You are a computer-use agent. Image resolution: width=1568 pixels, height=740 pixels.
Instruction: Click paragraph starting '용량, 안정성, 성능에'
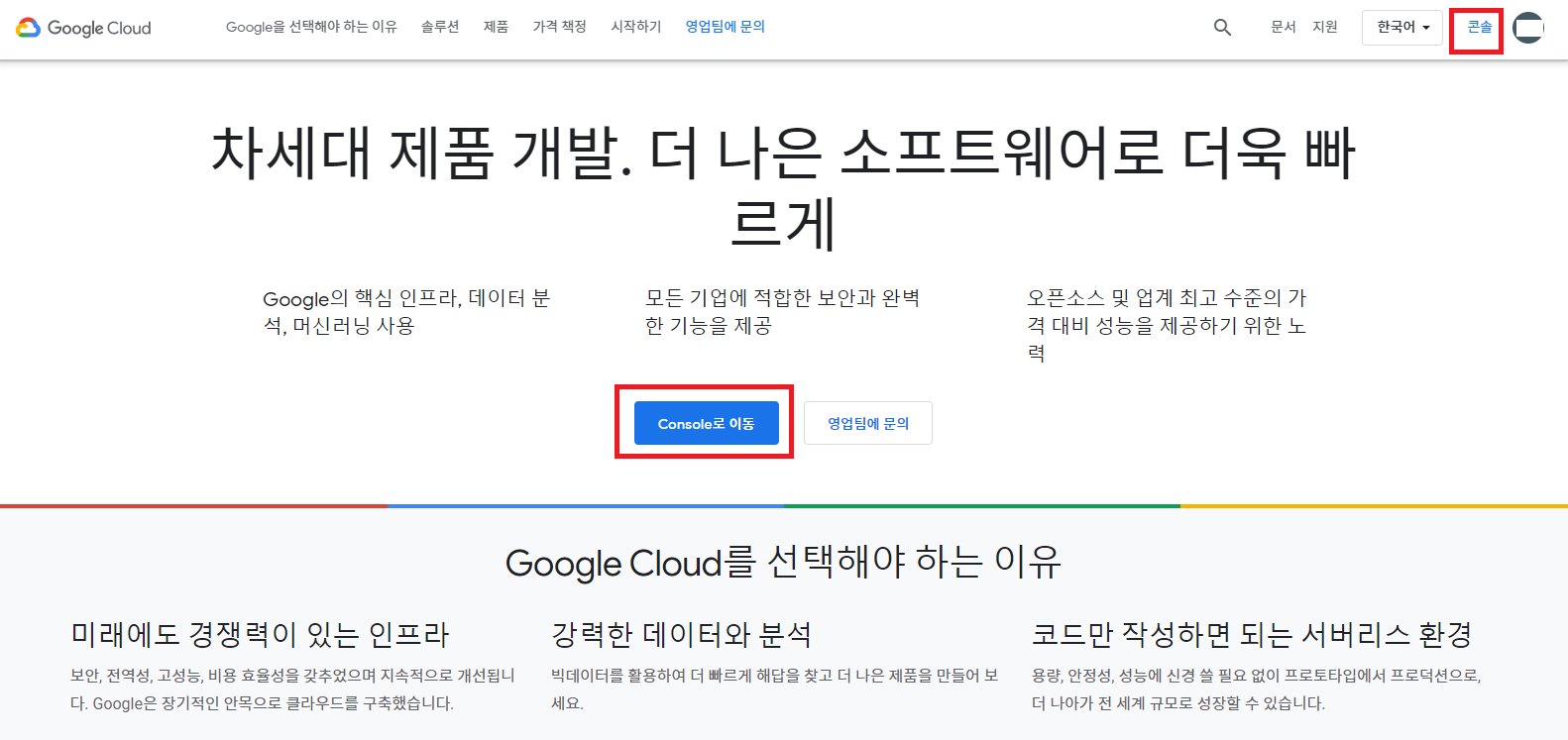pos(1257,689)
